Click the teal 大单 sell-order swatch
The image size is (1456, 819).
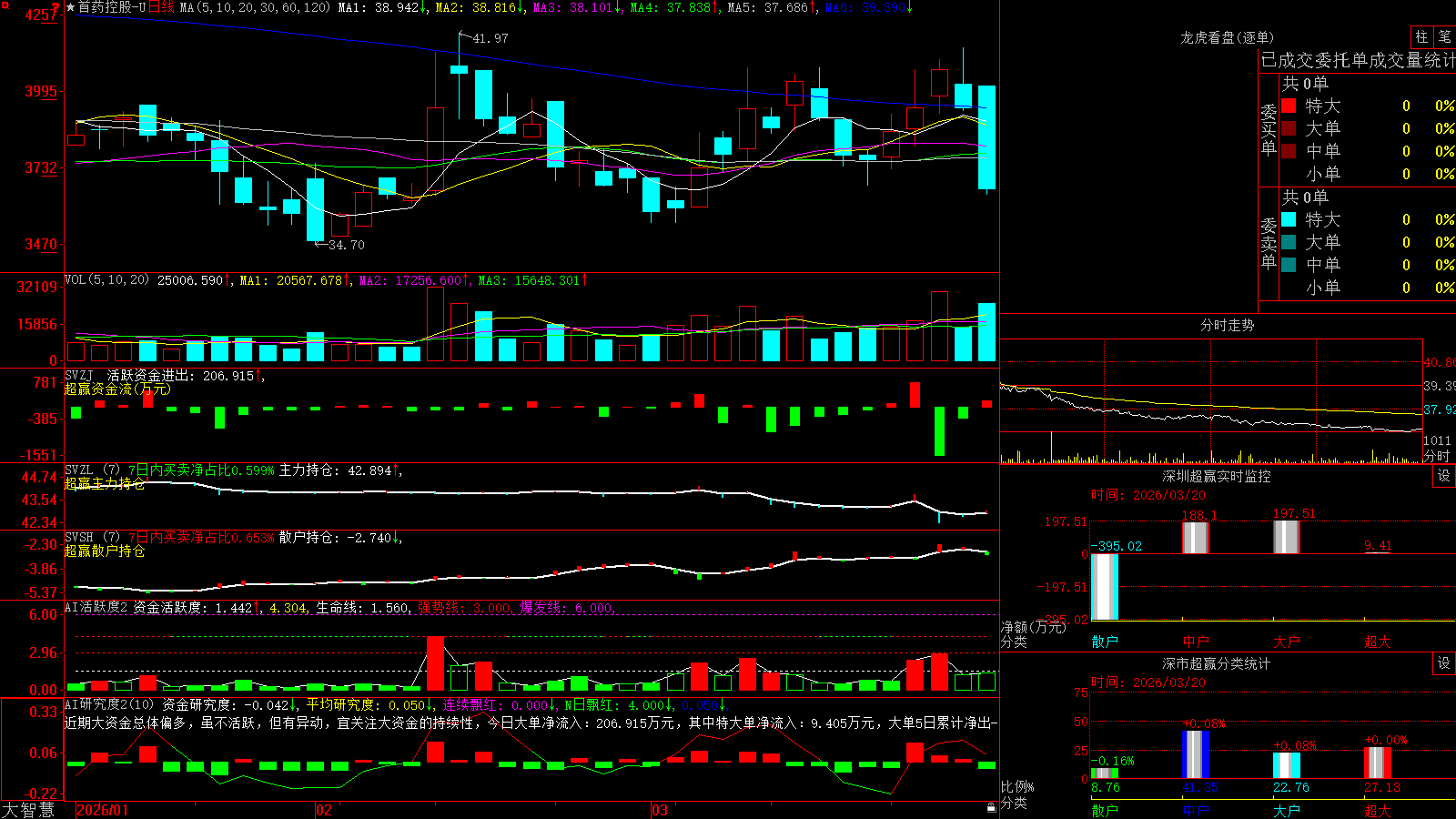pos(1289,242)
